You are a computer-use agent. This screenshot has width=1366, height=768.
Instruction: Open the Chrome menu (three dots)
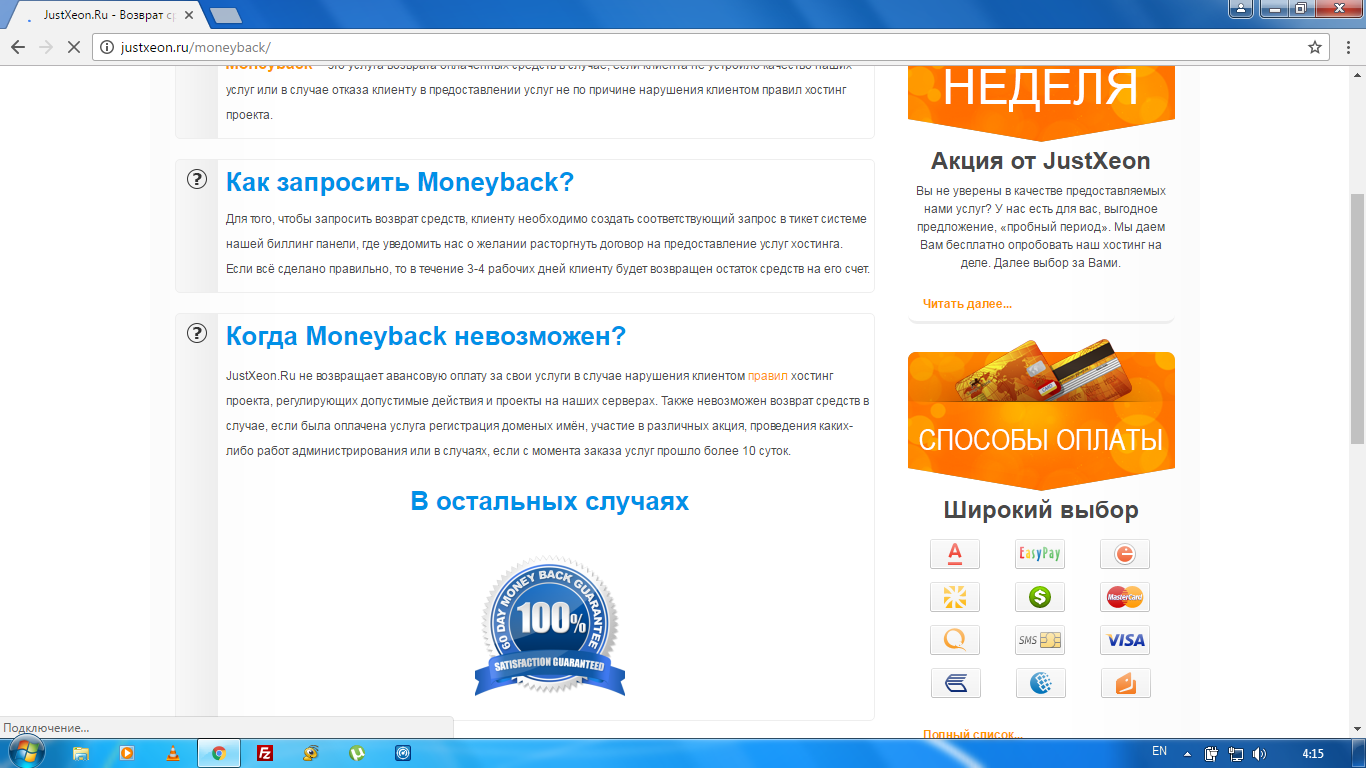tap(1346, 47)
